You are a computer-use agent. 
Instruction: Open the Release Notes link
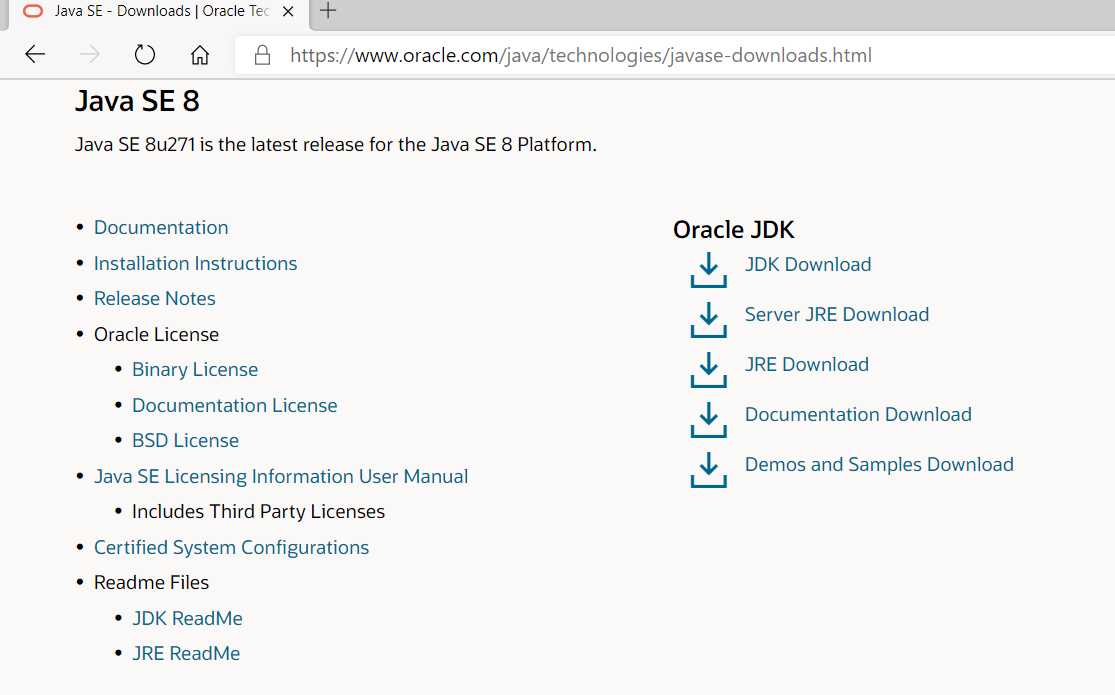[155, 299]
